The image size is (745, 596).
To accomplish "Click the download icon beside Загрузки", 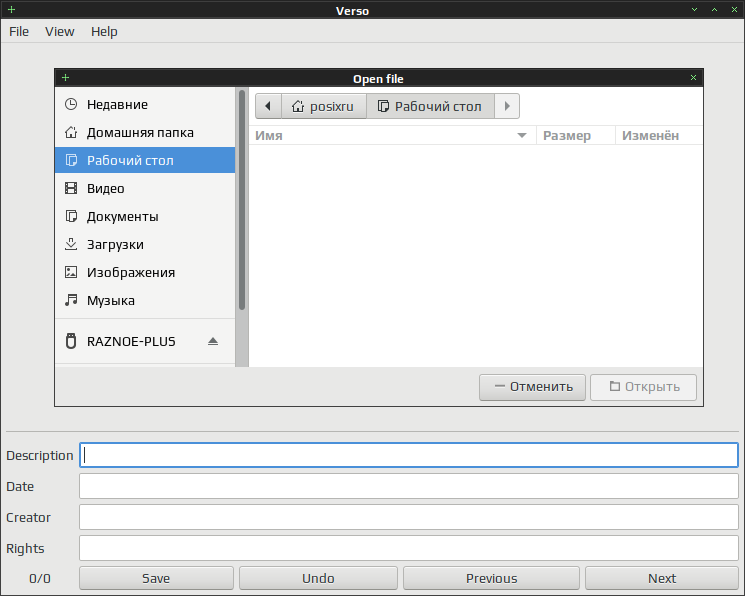I will pyautogui.click(x=71, y=244).
